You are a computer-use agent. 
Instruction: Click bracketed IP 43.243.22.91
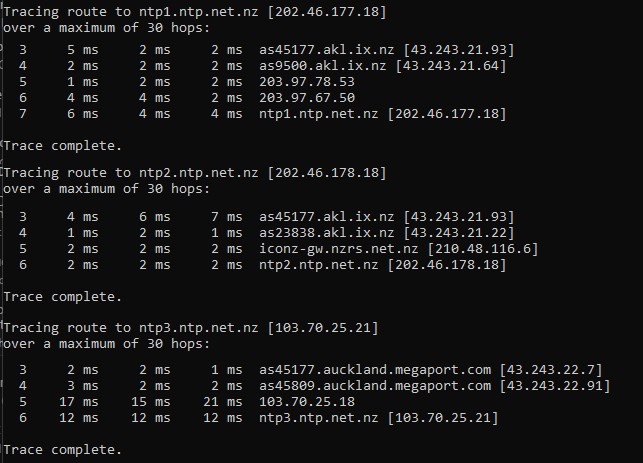click(x=555, y=385)
